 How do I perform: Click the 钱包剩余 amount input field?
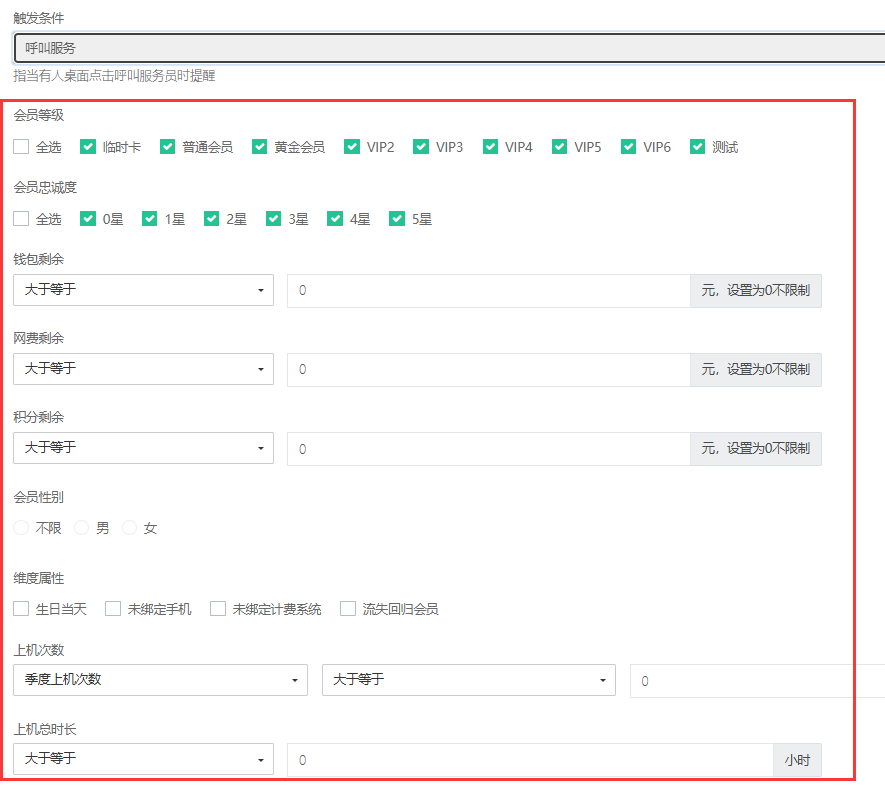click(x=489, y=291)
